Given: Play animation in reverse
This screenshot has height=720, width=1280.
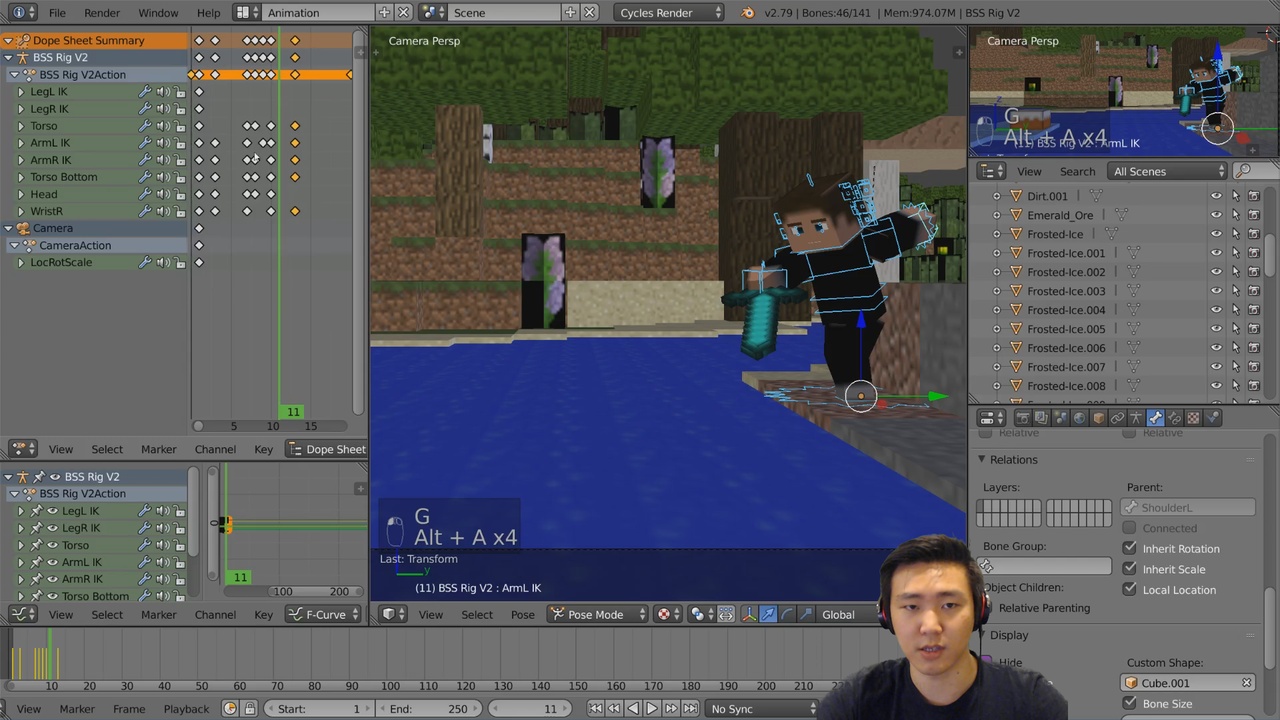Looking at the screenshot, I should click(x=633, y=709).
